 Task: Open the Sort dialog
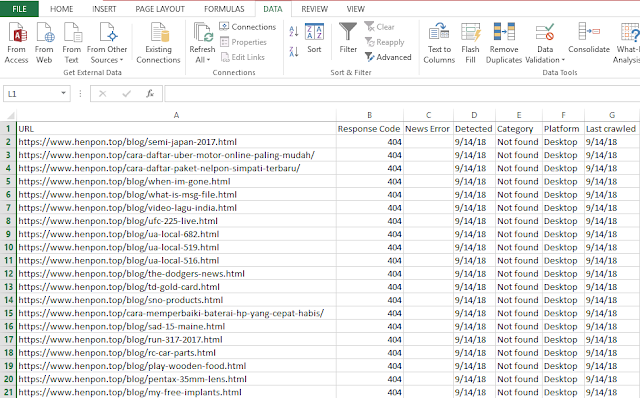click(314, 38)
